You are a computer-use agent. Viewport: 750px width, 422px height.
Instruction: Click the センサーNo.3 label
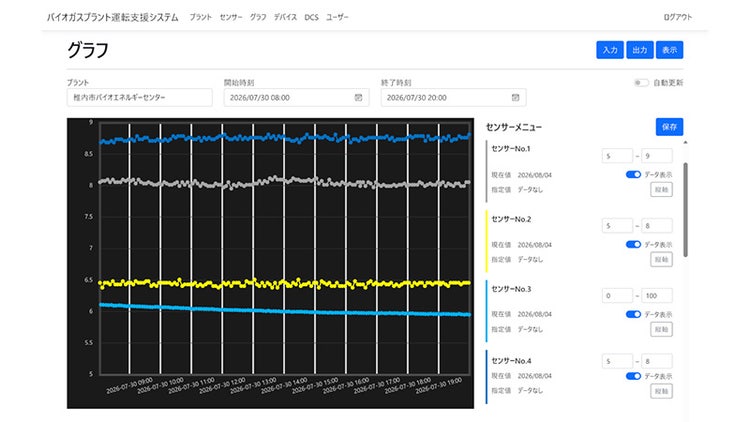tap(511, 289)
